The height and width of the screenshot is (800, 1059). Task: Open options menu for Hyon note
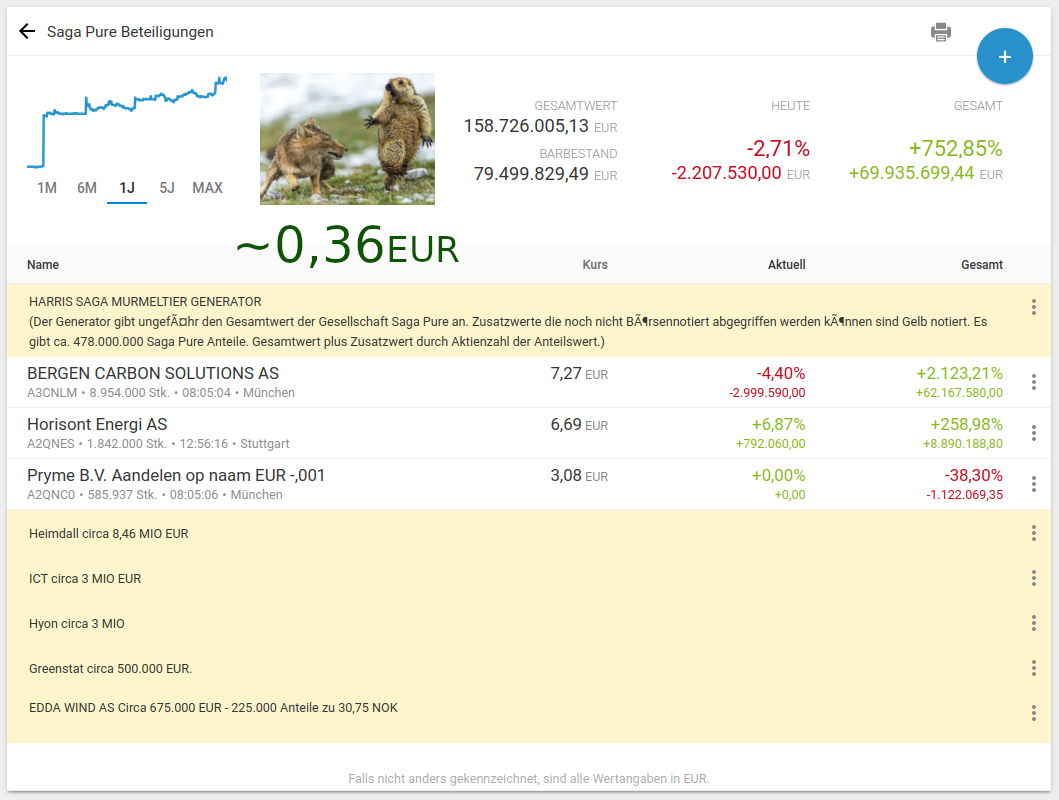point(1033,623)
